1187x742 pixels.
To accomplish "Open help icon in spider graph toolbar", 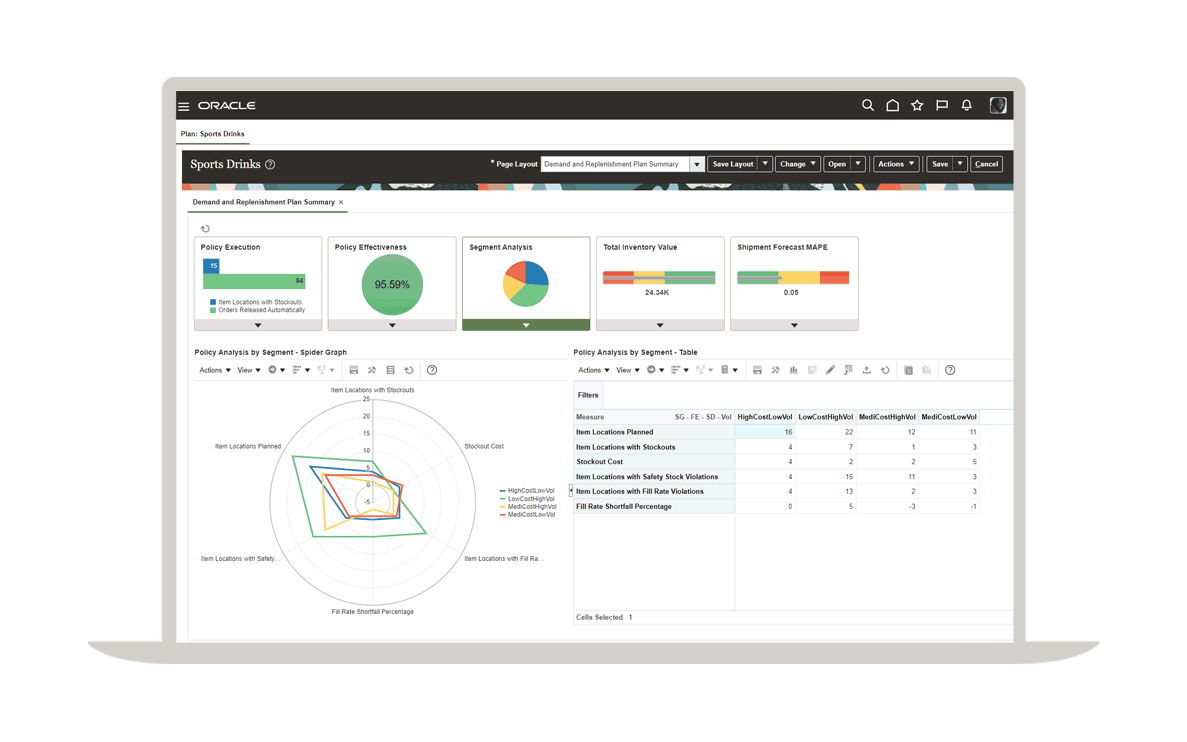I will (432, 370).
